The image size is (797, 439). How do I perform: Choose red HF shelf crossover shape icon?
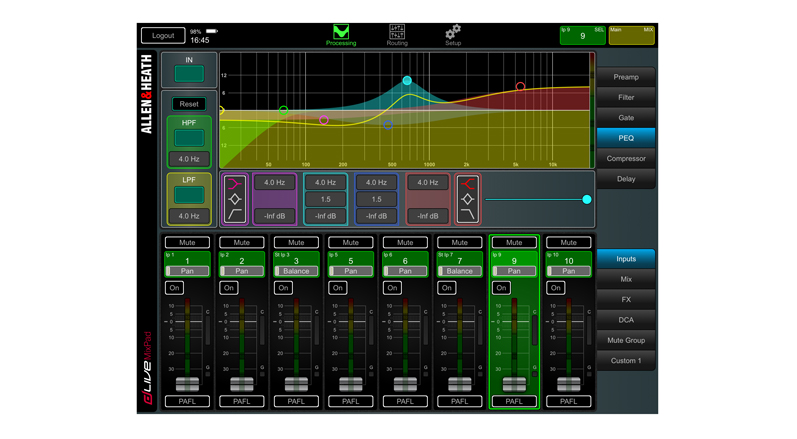[468, 184]
